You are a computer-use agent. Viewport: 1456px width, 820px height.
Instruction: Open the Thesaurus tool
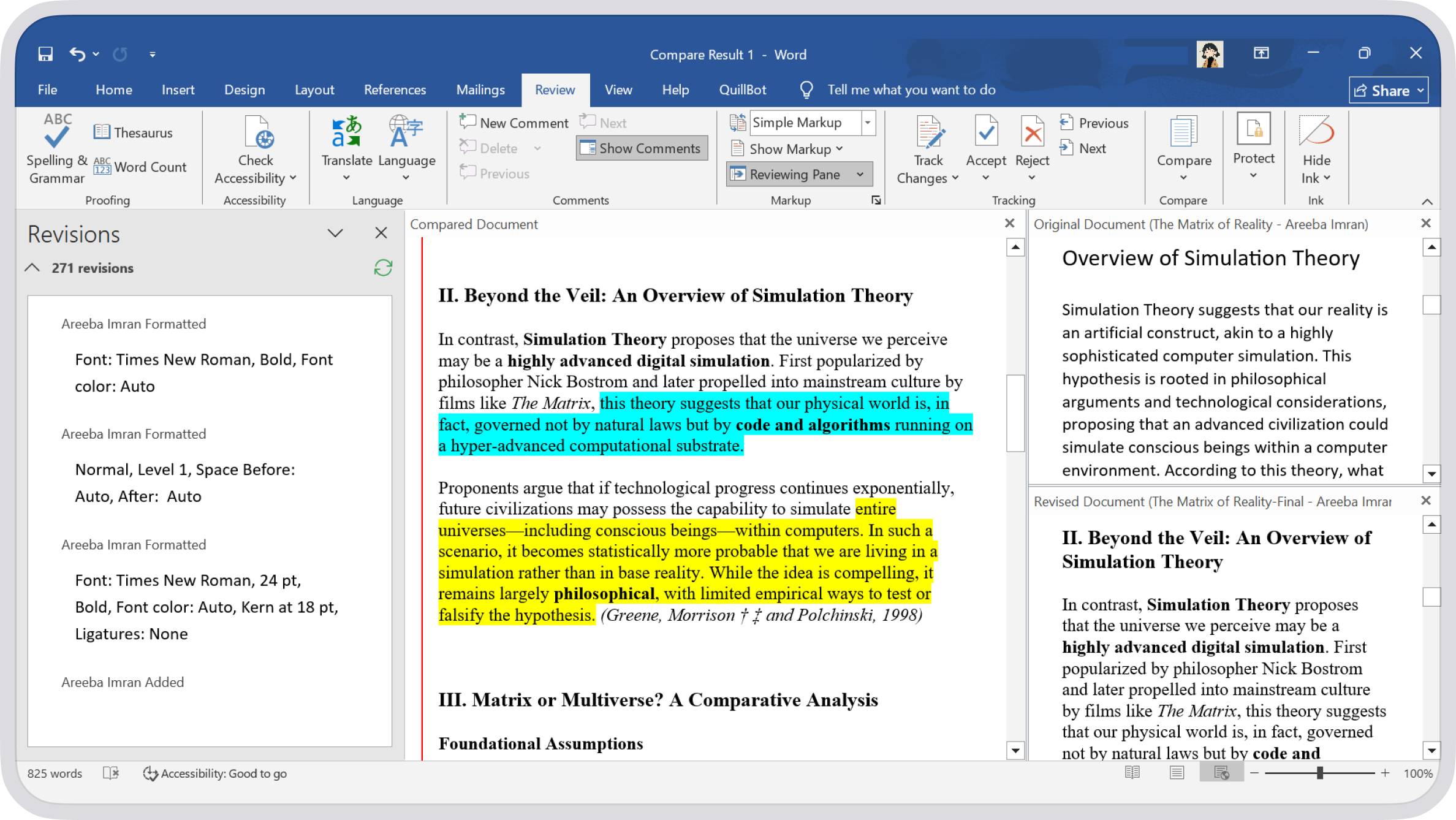133,132
